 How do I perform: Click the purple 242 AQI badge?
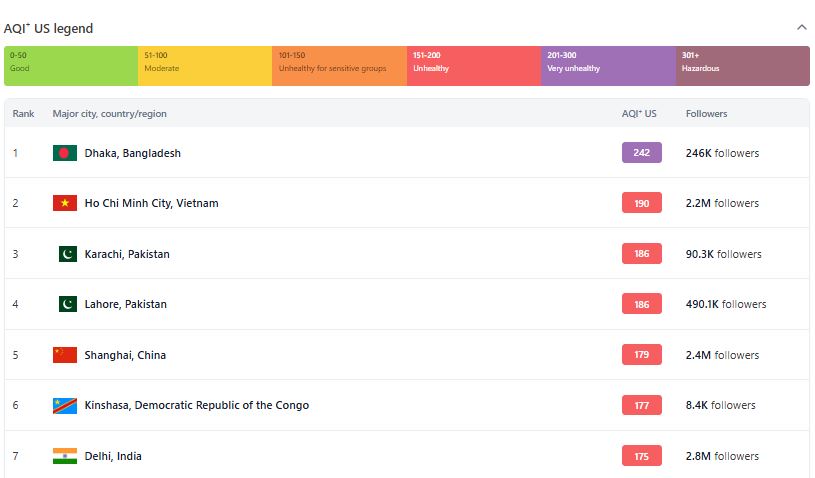[x=642, y=153]
